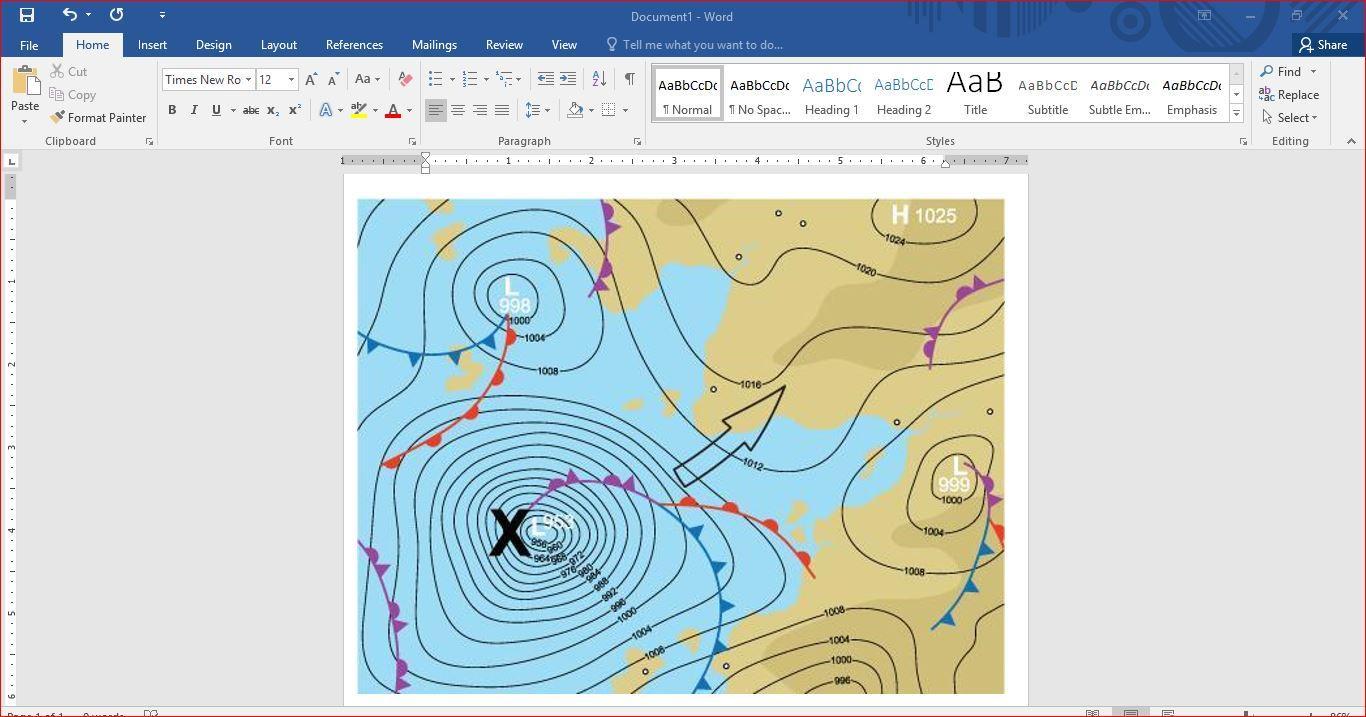Switch to the View tab
Viewport: 1366px width, 717px height.
pyautogui.click(x=564, y=45)
